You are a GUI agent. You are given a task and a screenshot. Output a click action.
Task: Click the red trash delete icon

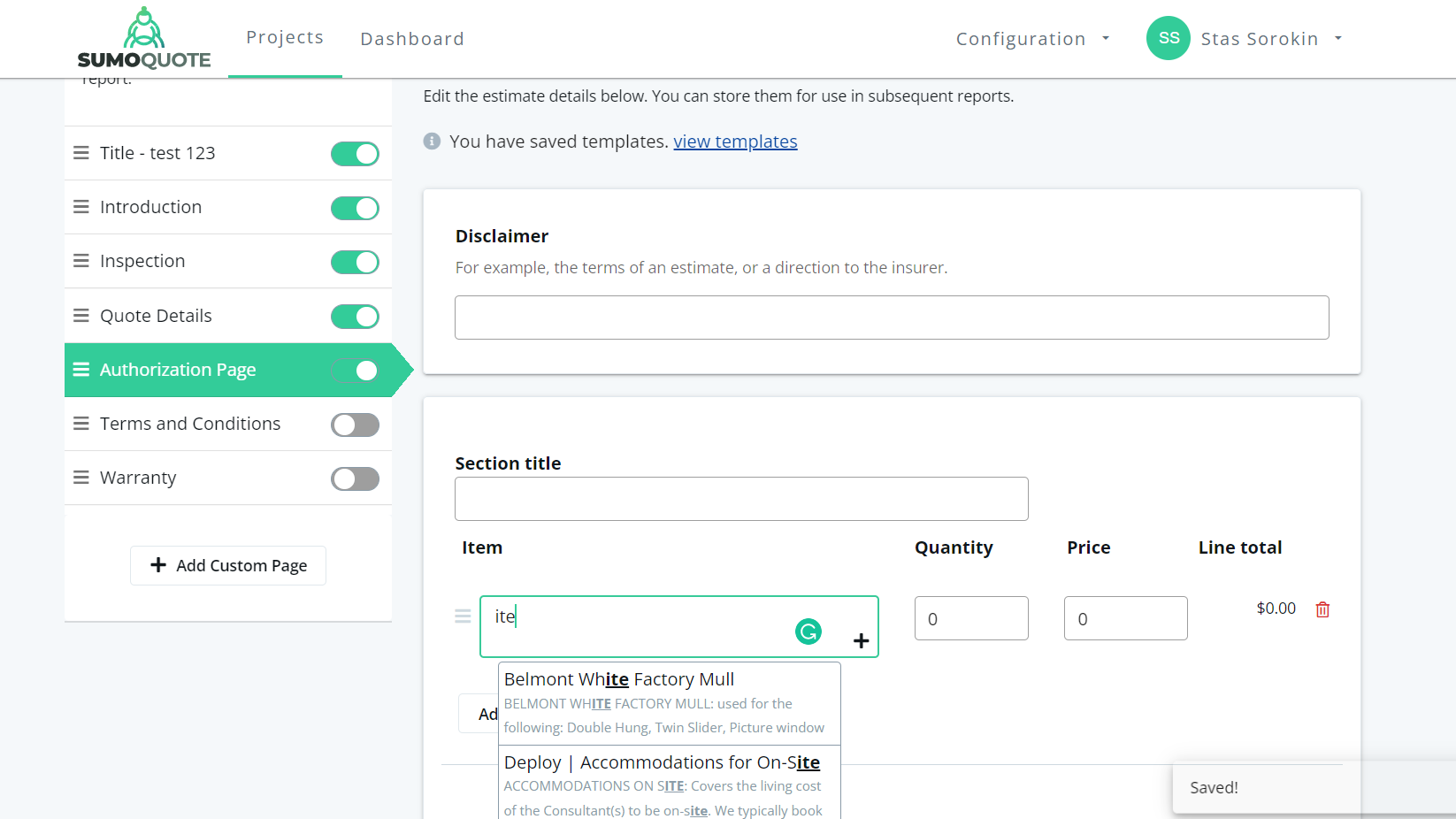pyautogui.click(x=1322, y=609)
